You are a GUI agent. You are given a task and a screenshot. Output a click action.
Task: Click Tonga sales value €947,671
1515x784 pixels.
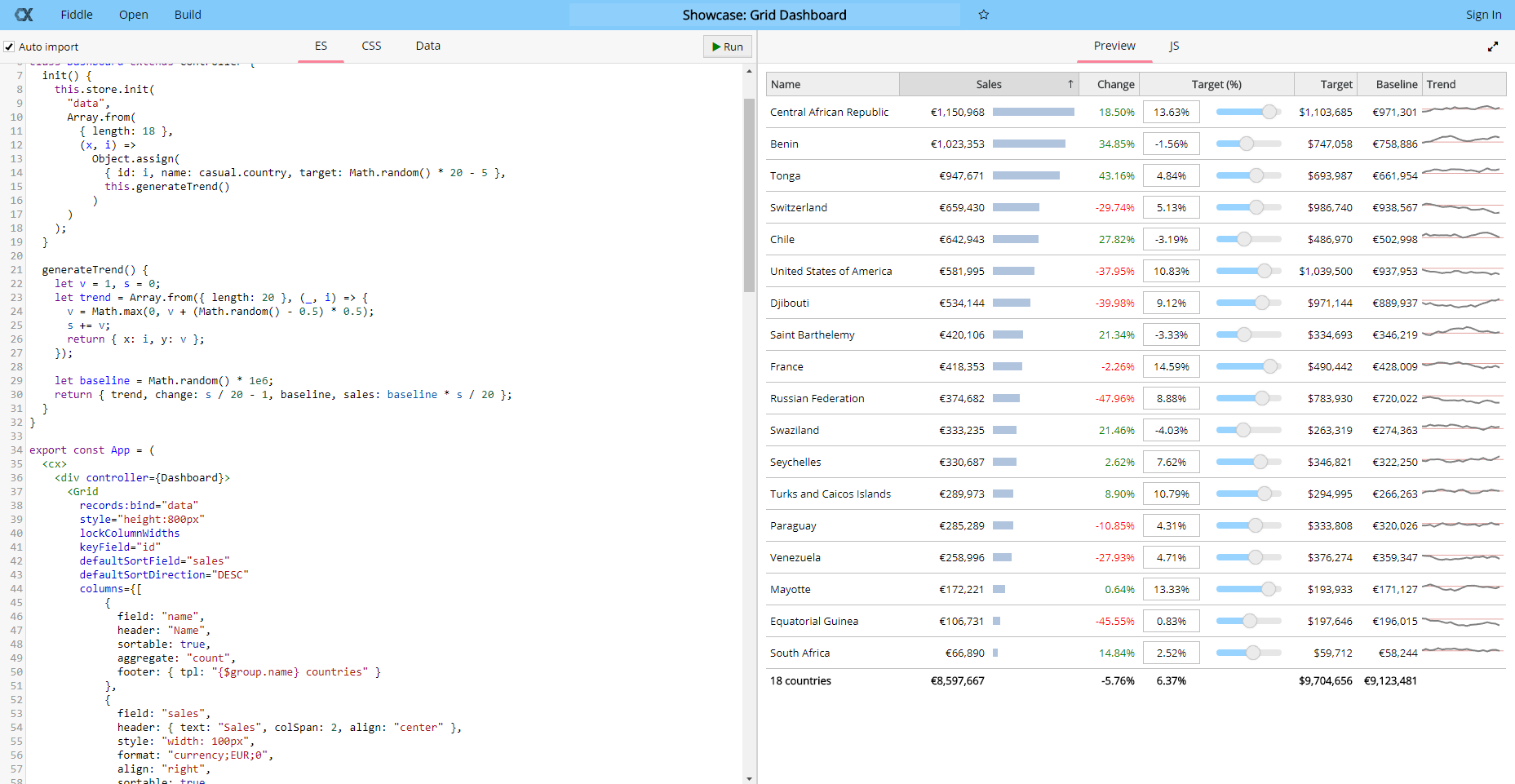tap(961, 175)
